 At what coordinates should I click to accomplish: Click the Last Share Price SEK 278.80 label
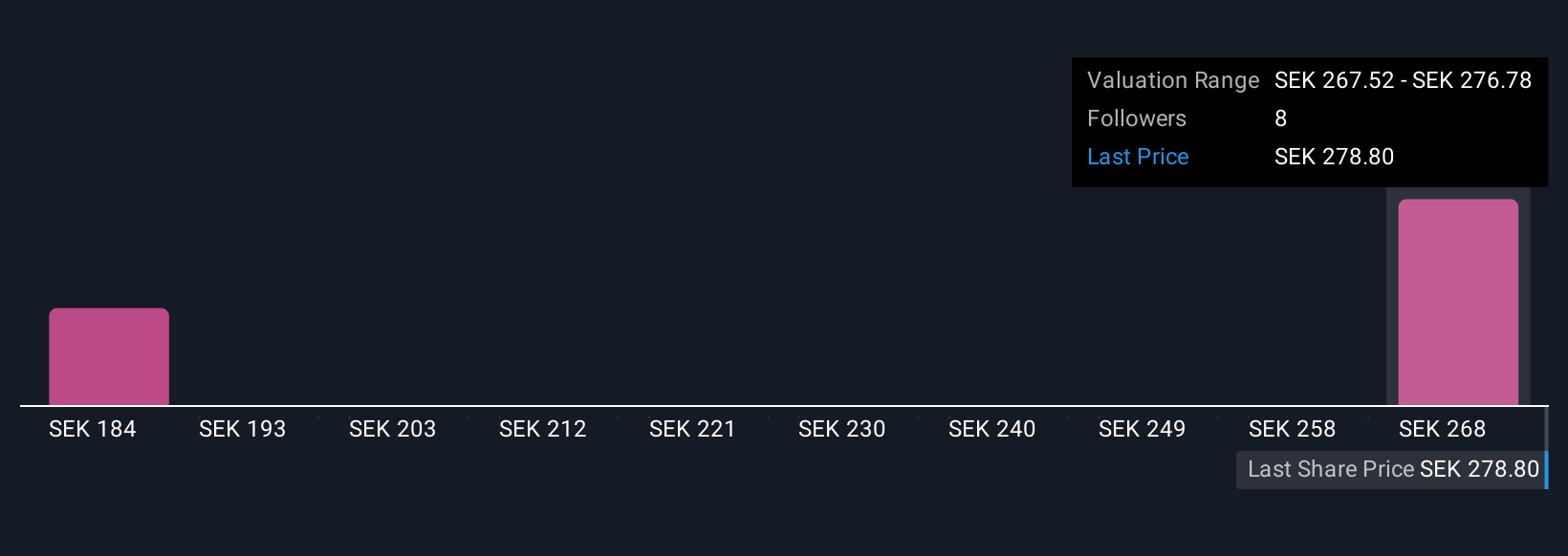[1391, 469]
